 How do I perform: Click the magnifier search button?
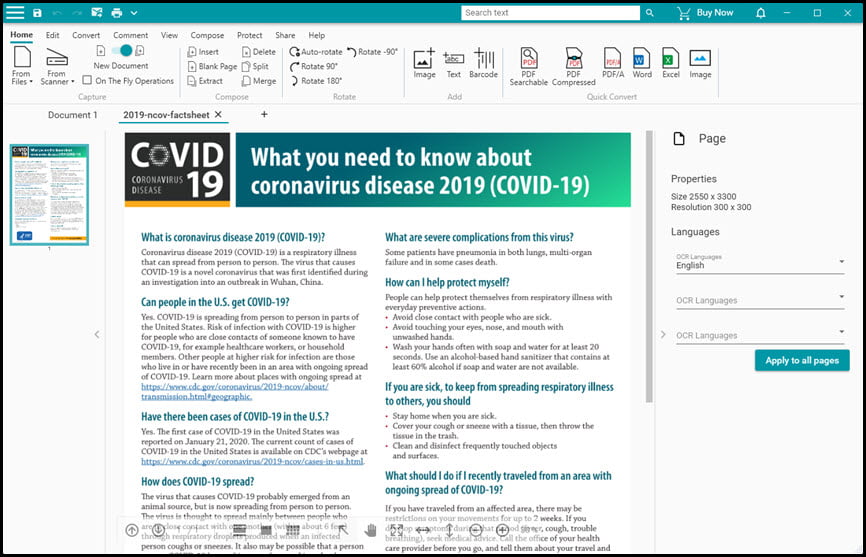pyautogui.click(x=650, y=12)
